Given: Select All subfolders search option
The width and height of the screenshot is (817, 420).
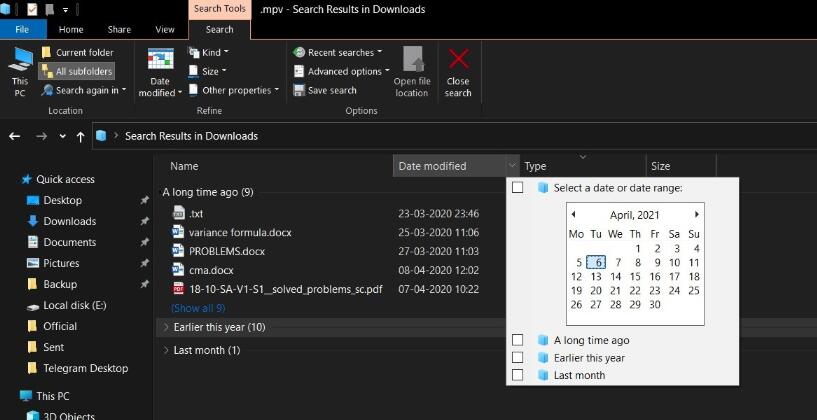Looking at the screenshot, I should (x=77, y=71).
